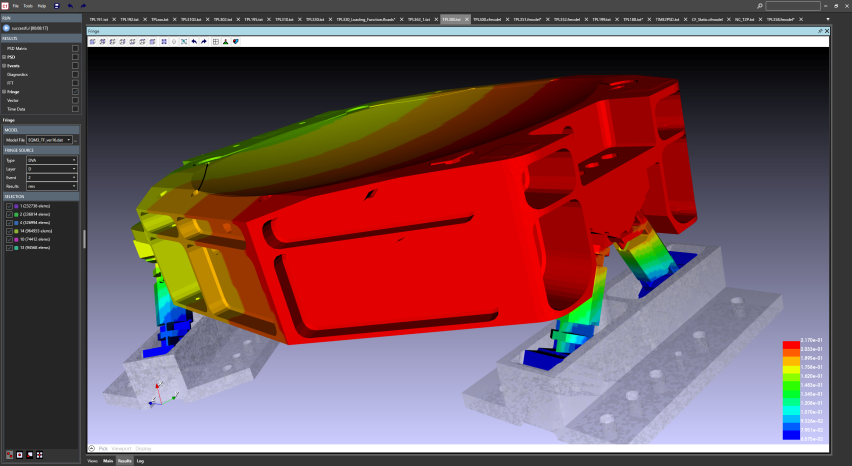Open the Tools menu
Image resolution: width=852 pixels, height=466 pixels.
click(x=28, y=6)
